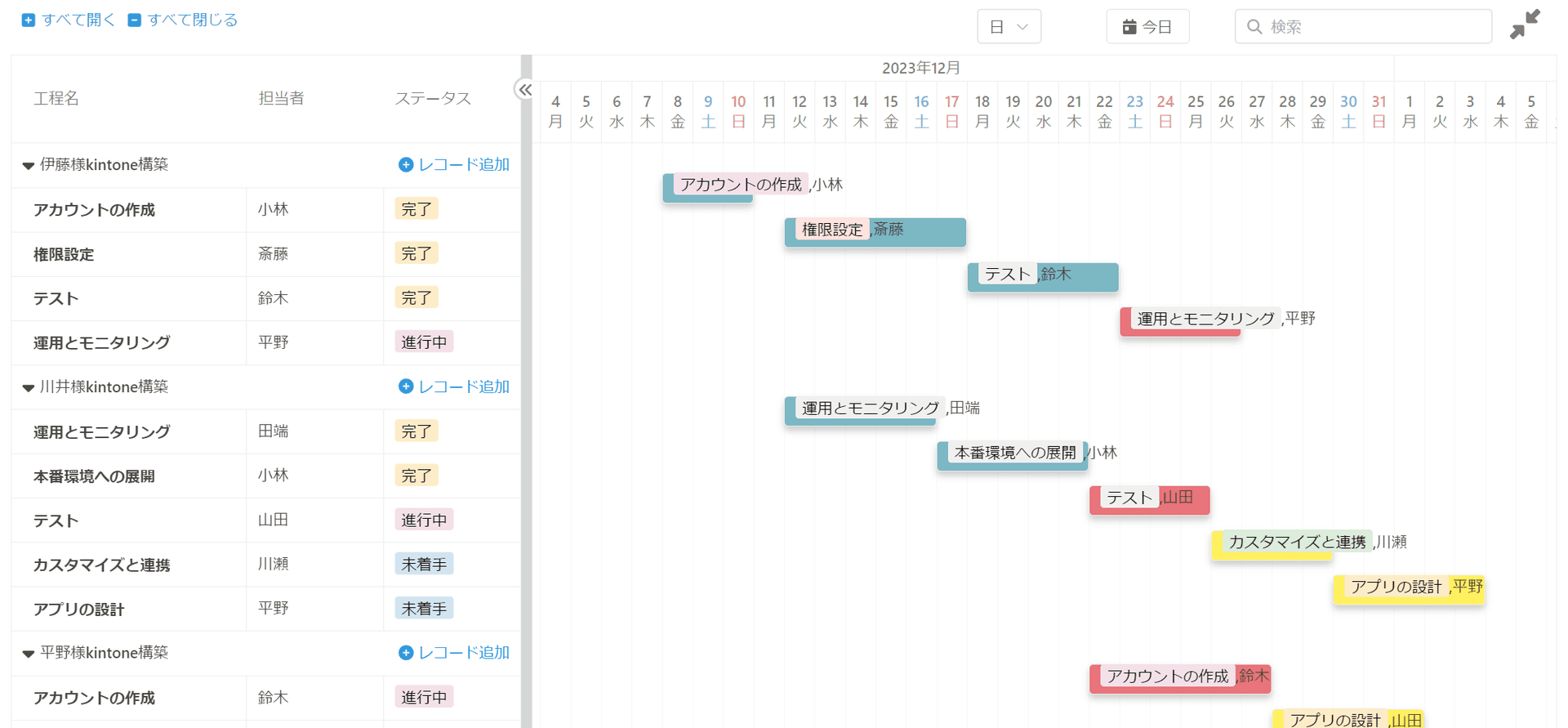Viewport: 1568px width, 728px height.
Task: Open the 日 view unit dropdown
Action: 1009,27
